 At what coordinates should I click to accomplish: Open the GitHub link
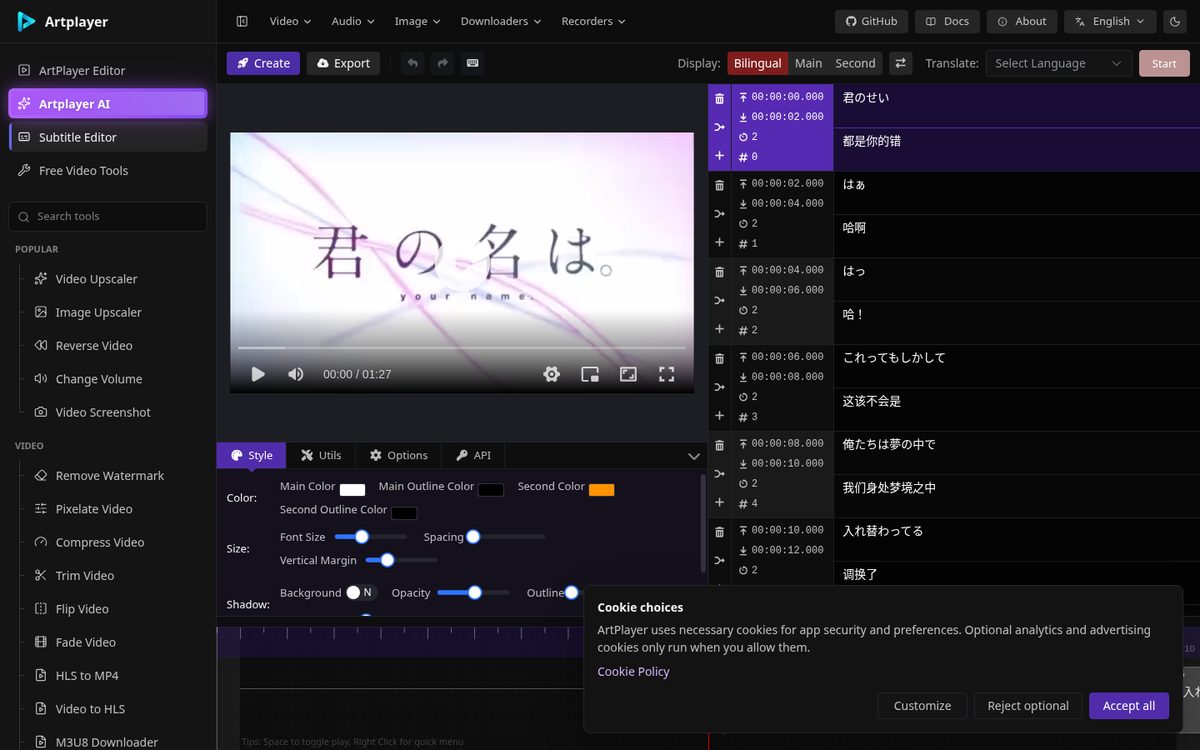[871, 21]
